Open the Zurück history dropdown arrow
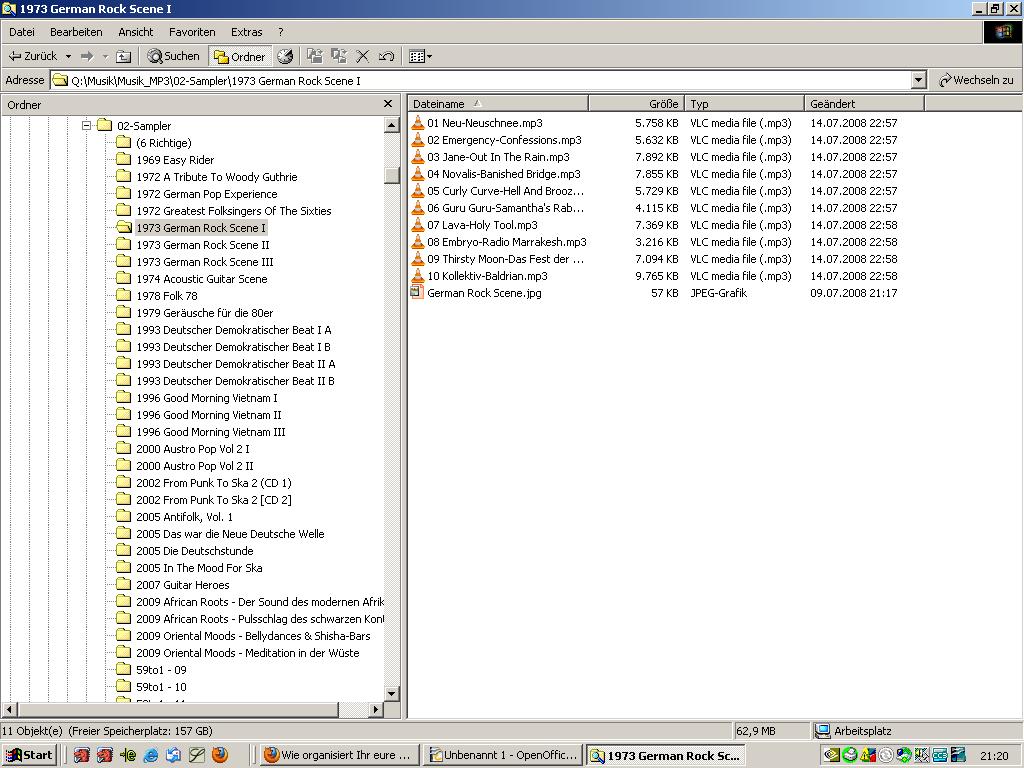 68,56
